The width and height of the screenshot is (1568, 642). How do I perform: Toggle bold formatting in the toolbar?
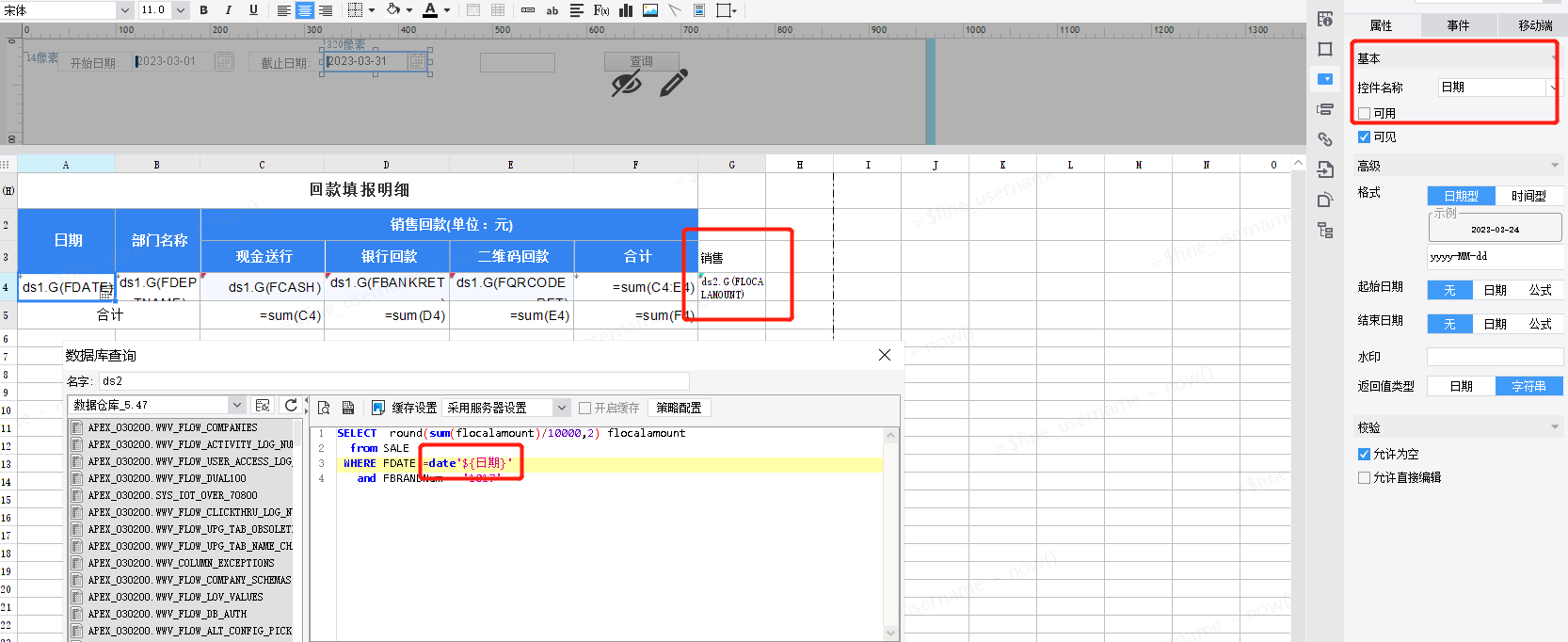pos(203,10)
